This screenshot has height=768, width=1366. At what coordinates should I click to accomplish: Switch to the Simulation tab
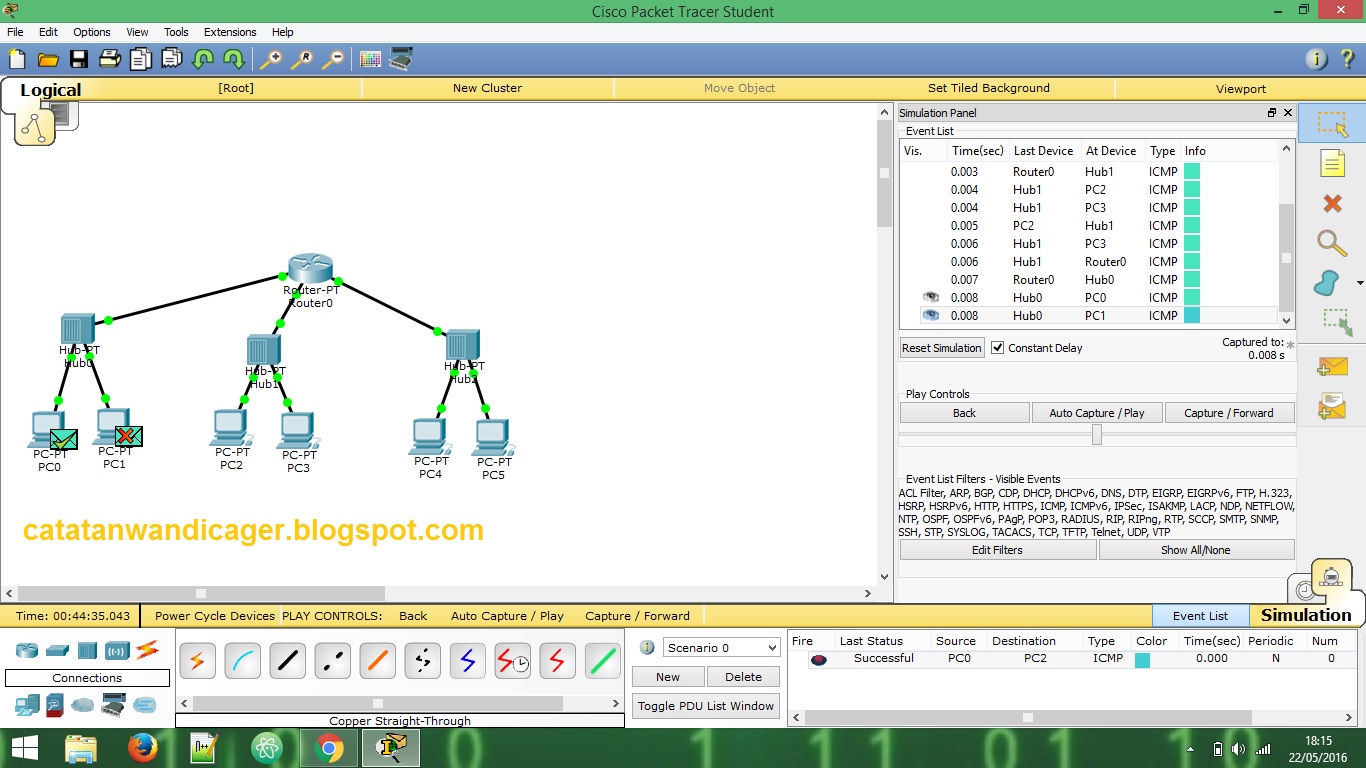[x=1304, y=615]
